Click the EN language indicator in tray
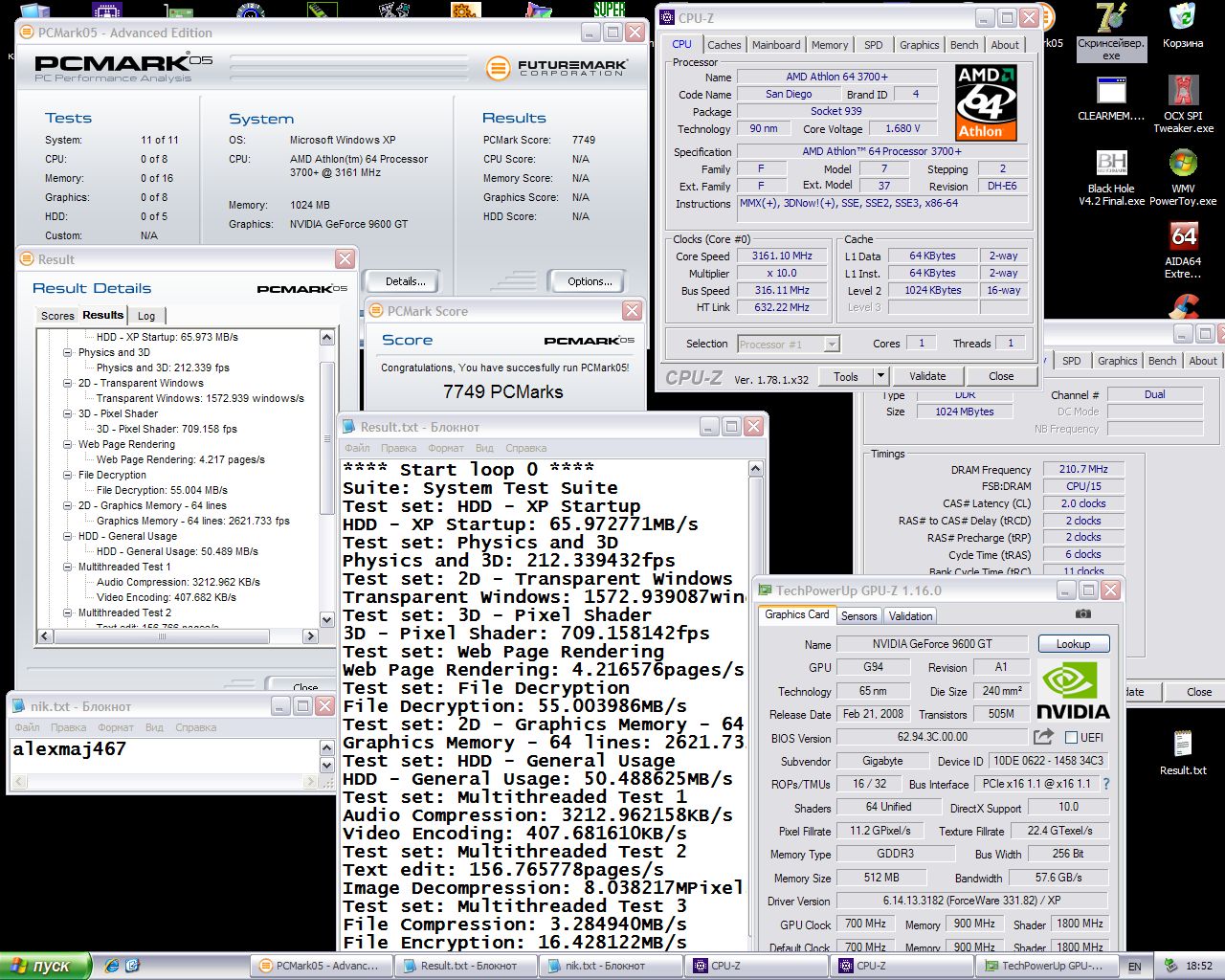1225x980 pixels. point(1135,966)
